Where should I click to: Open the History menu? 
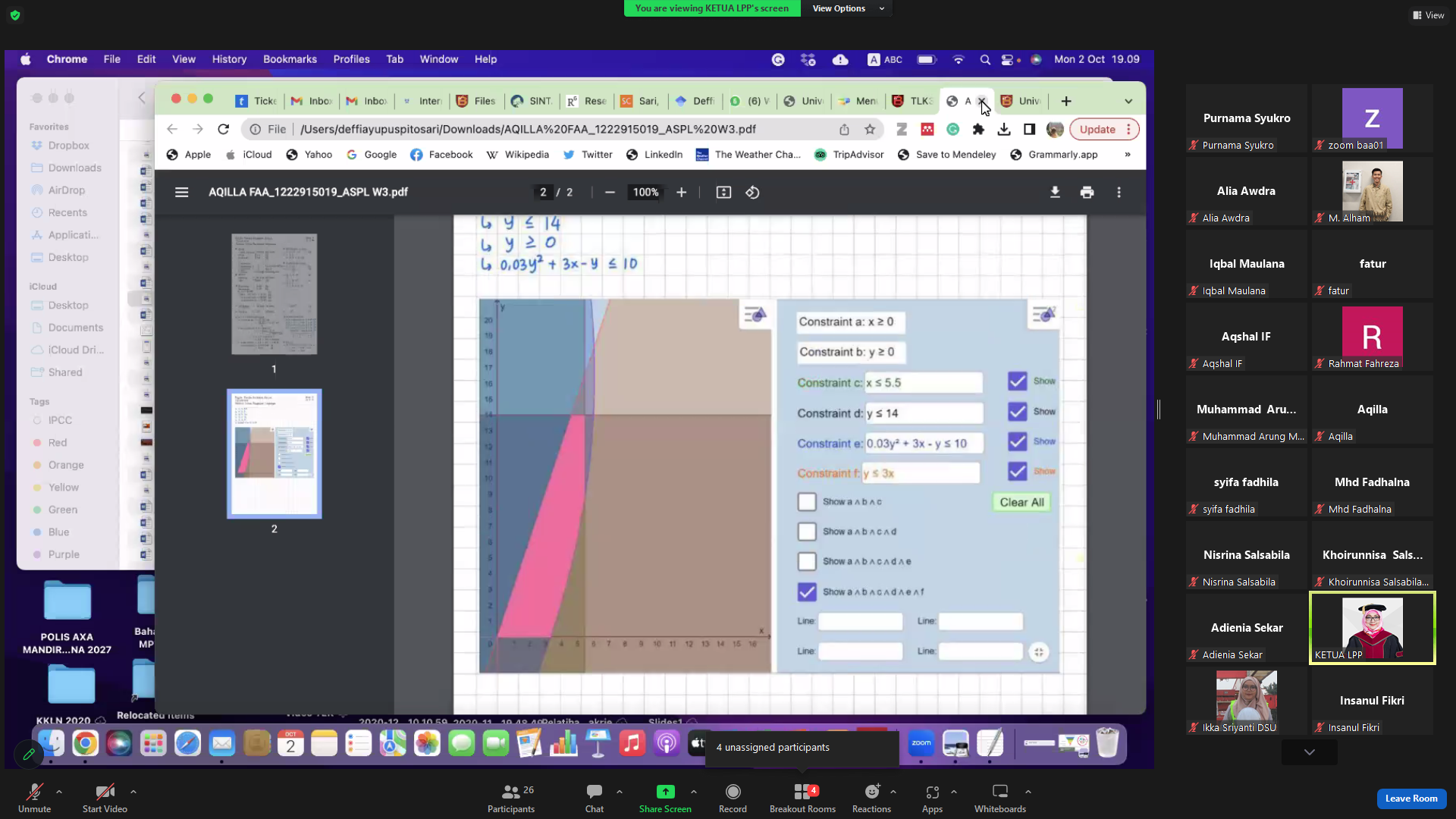pyautogui.click(x=229, y=59)
